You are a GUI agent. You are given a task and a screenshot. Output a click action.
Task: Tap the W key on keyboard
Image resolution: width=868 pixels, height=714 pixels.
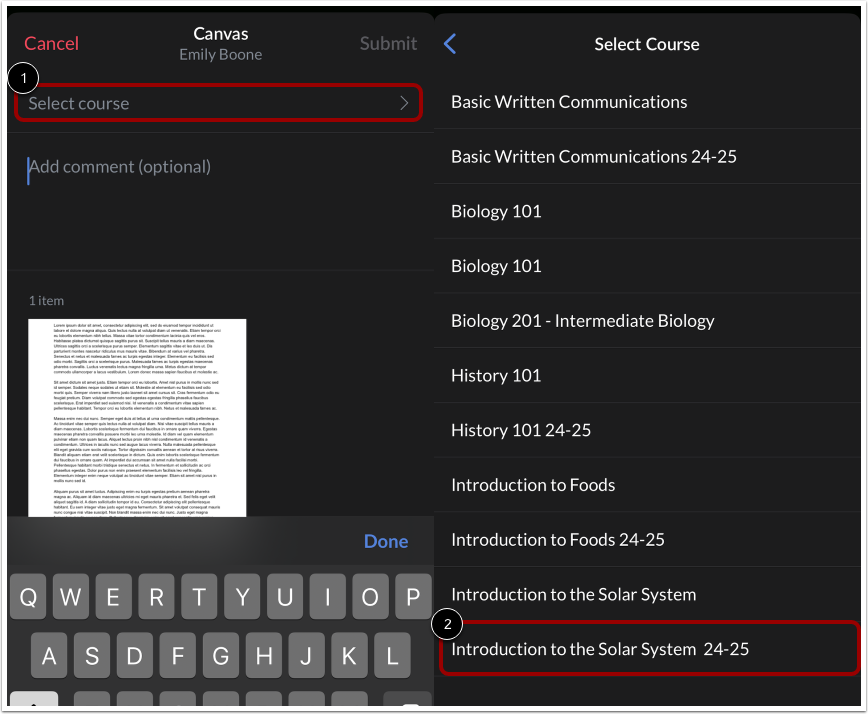coord(71,597)
